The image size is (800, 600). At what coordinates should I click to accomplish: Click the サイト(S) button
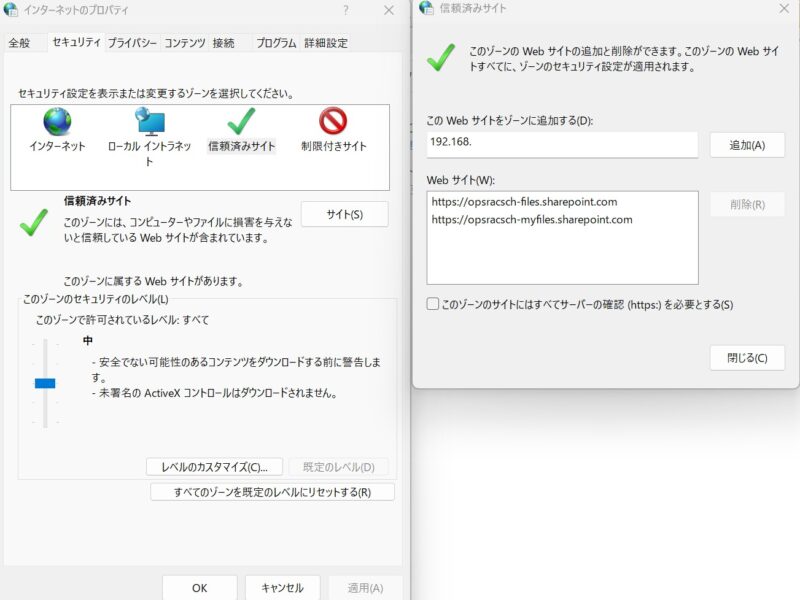pyautogui.click(x=344, y=214)
